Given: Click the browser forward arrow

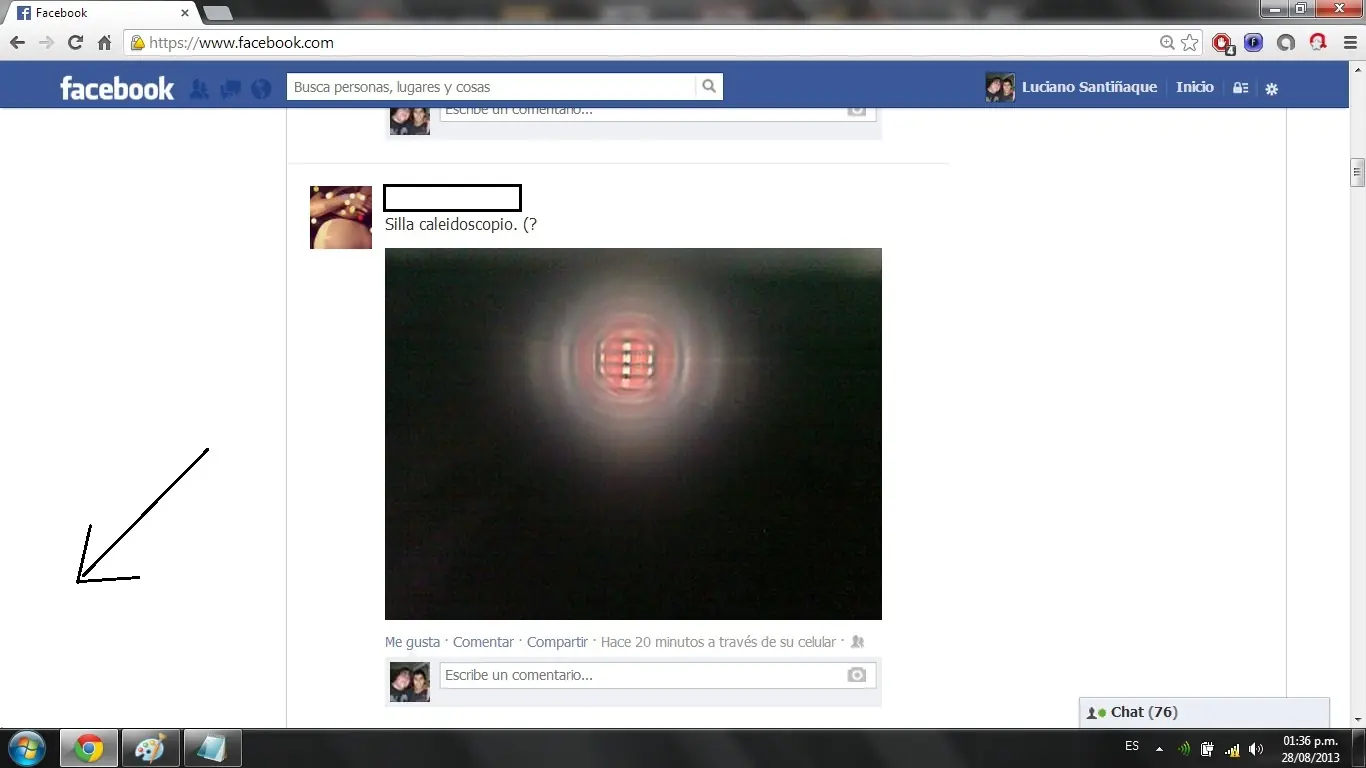Looking at the screenshot, I should pos(46,43).
